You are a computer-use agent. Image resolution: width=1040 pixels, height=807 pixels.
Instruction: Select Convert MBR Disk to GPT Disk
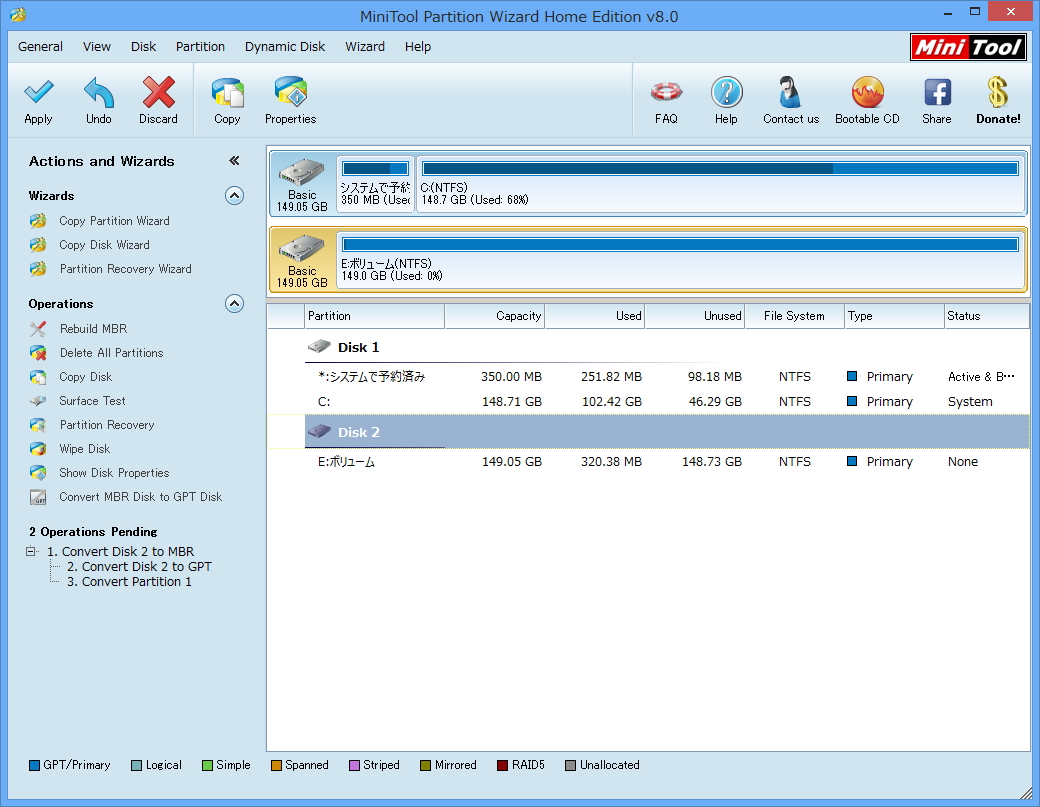[141, 497]
